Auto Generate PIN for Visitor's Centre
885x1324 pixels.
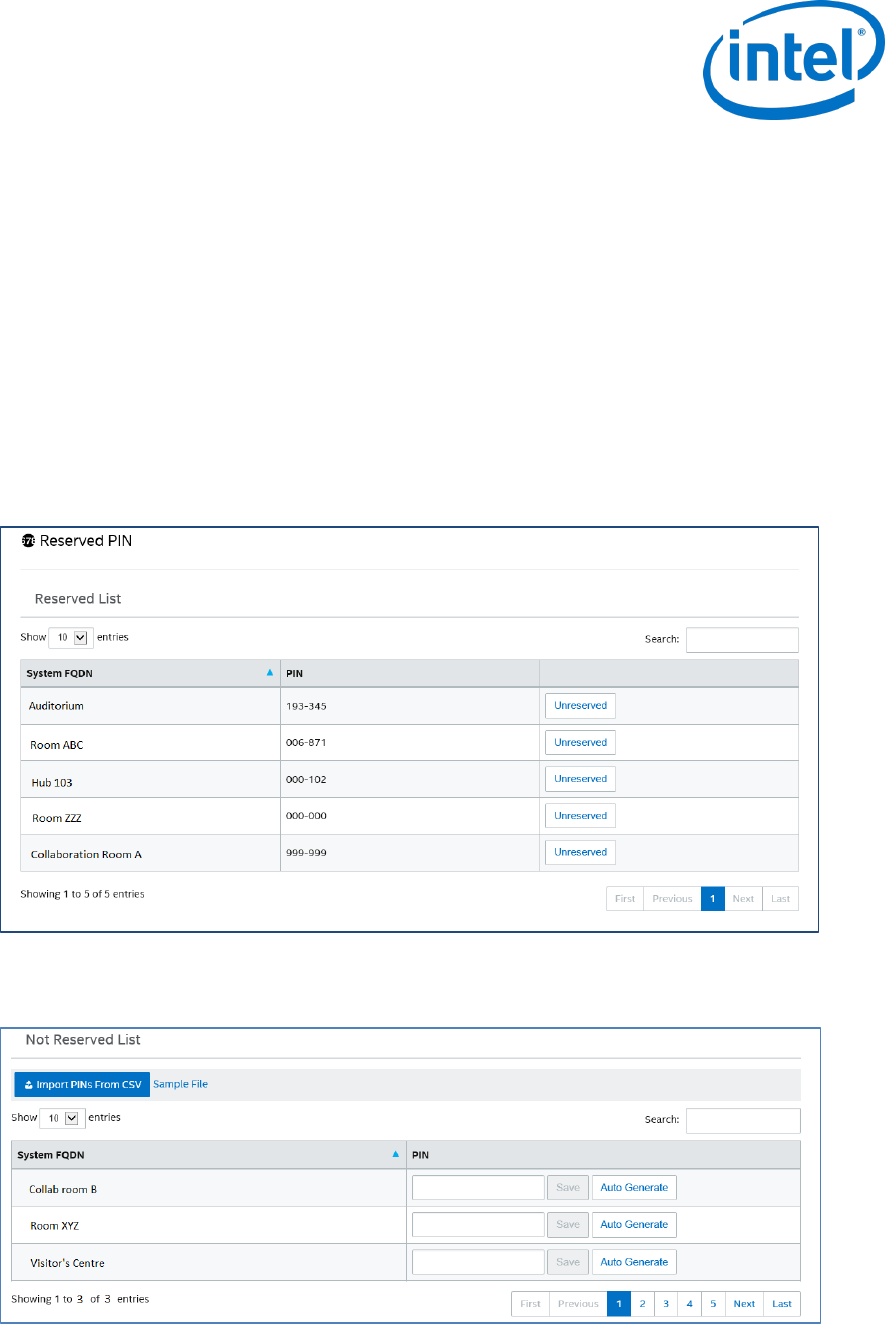(634, 1262)
